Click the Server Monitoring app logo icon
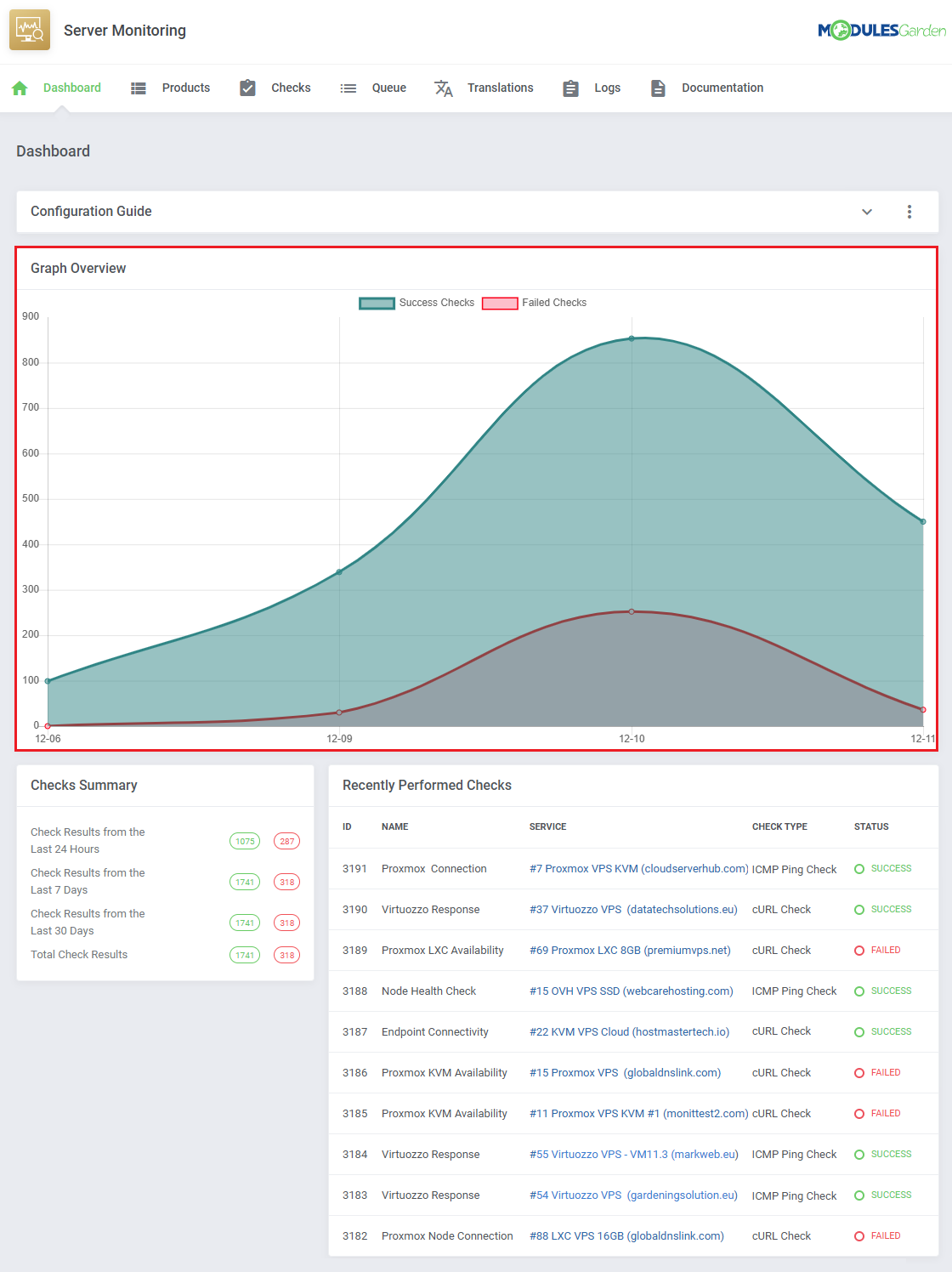This screenshot has width=952, height=1272. (30, 31)
